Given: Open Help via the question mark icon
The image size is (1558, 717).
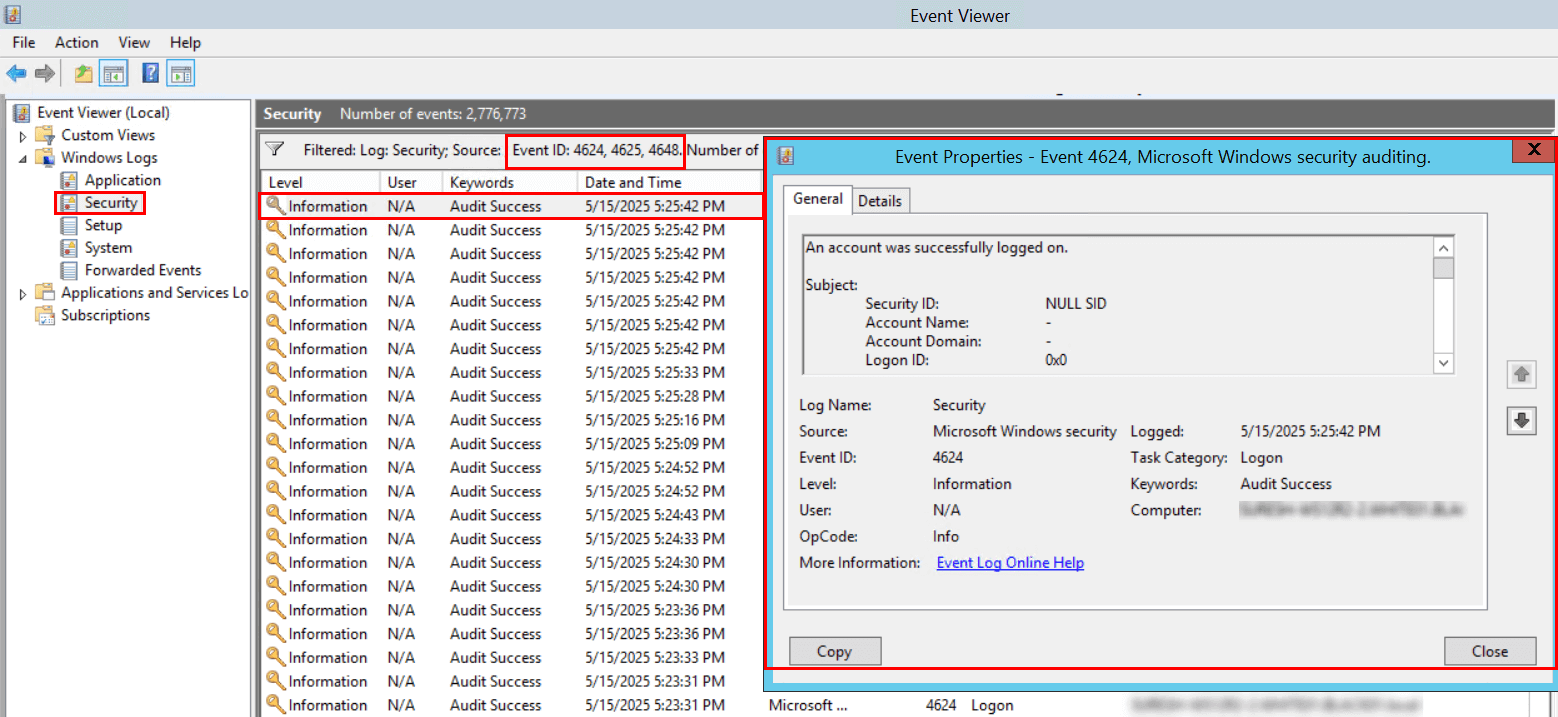Looking at the screenshot, I should pos(151,72).
